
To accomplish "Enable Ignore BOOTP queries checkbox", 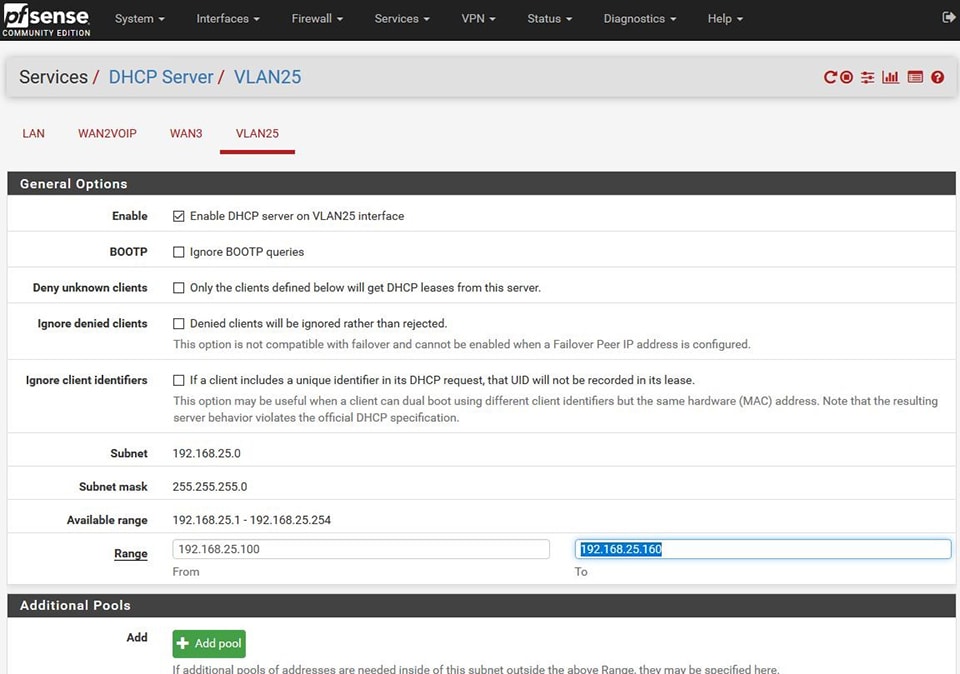I will click(x=179, y=252).
